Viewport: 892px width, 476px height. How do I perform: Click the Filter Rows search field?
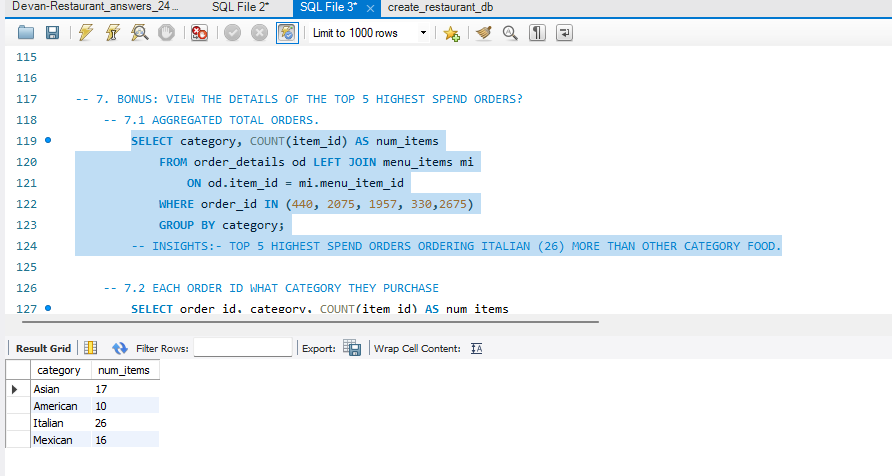tap(242, 348)
